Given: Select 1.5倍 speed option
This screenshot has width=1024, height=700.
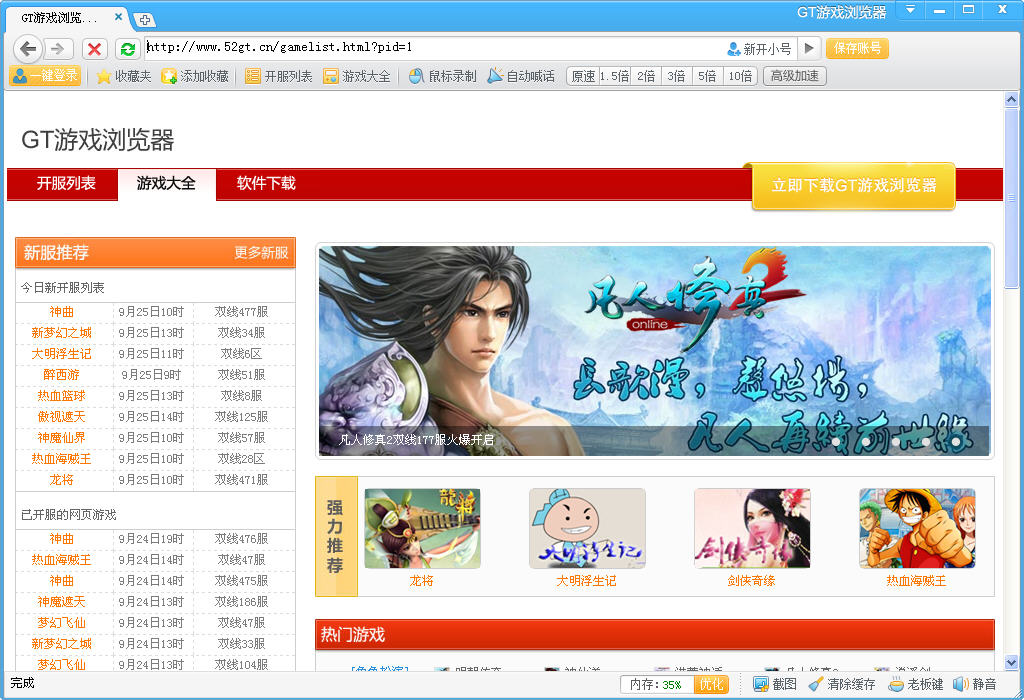Looking at the screenshot, I should [x=615, y=76].
